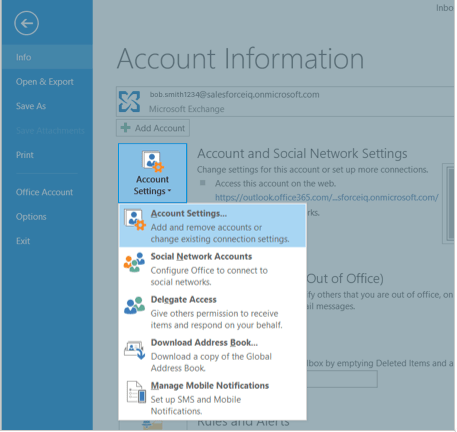Choose Manage Mobile Notifications menu entry
This screenshot has width=457, height=432.
[213, 398]
